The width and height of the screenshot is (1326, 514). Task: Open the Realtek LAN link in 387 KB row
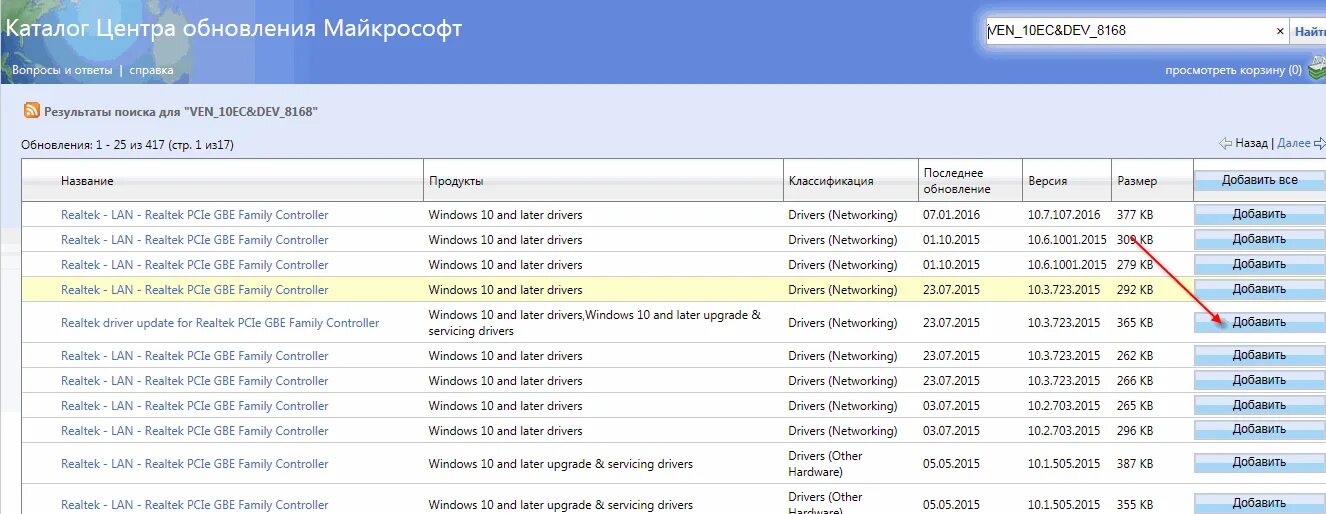194,464
